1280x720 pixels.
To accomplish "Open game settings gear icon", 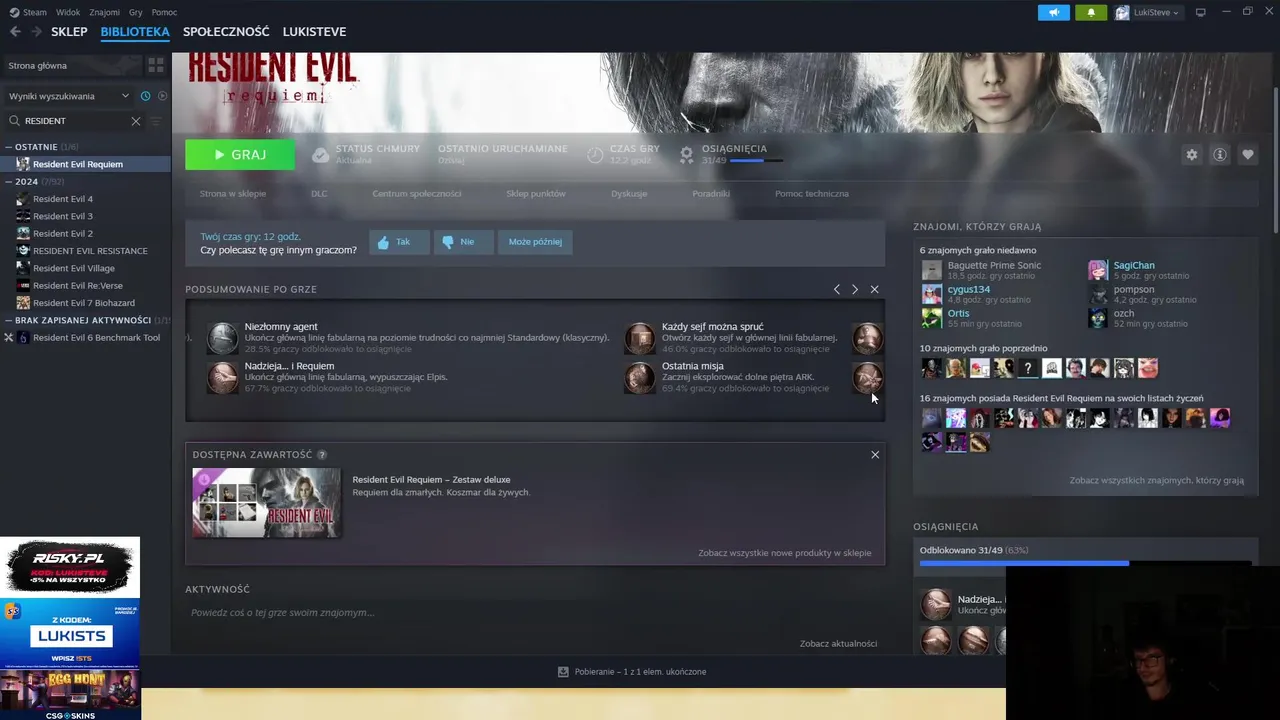I will click(1191, 155).
